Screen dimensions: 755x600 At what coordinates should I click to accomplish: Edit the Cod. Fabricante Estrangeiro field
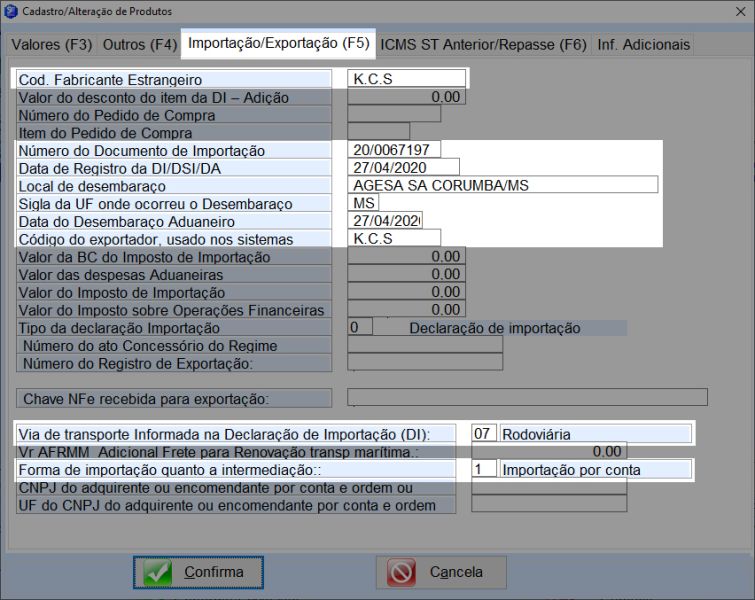406,78
